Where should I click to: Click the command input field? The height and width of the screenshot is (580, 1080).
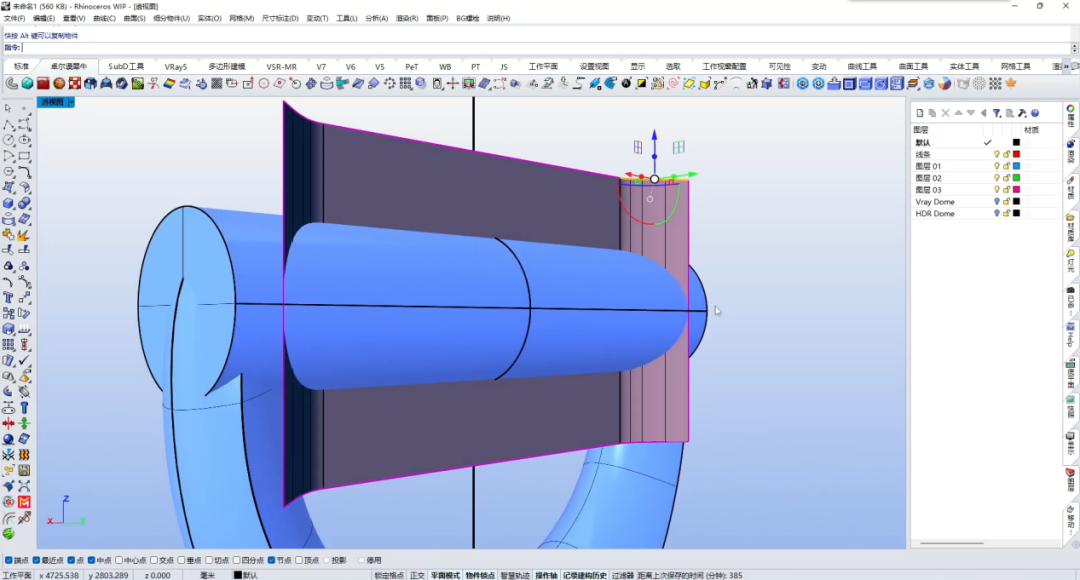click(546, 48)
